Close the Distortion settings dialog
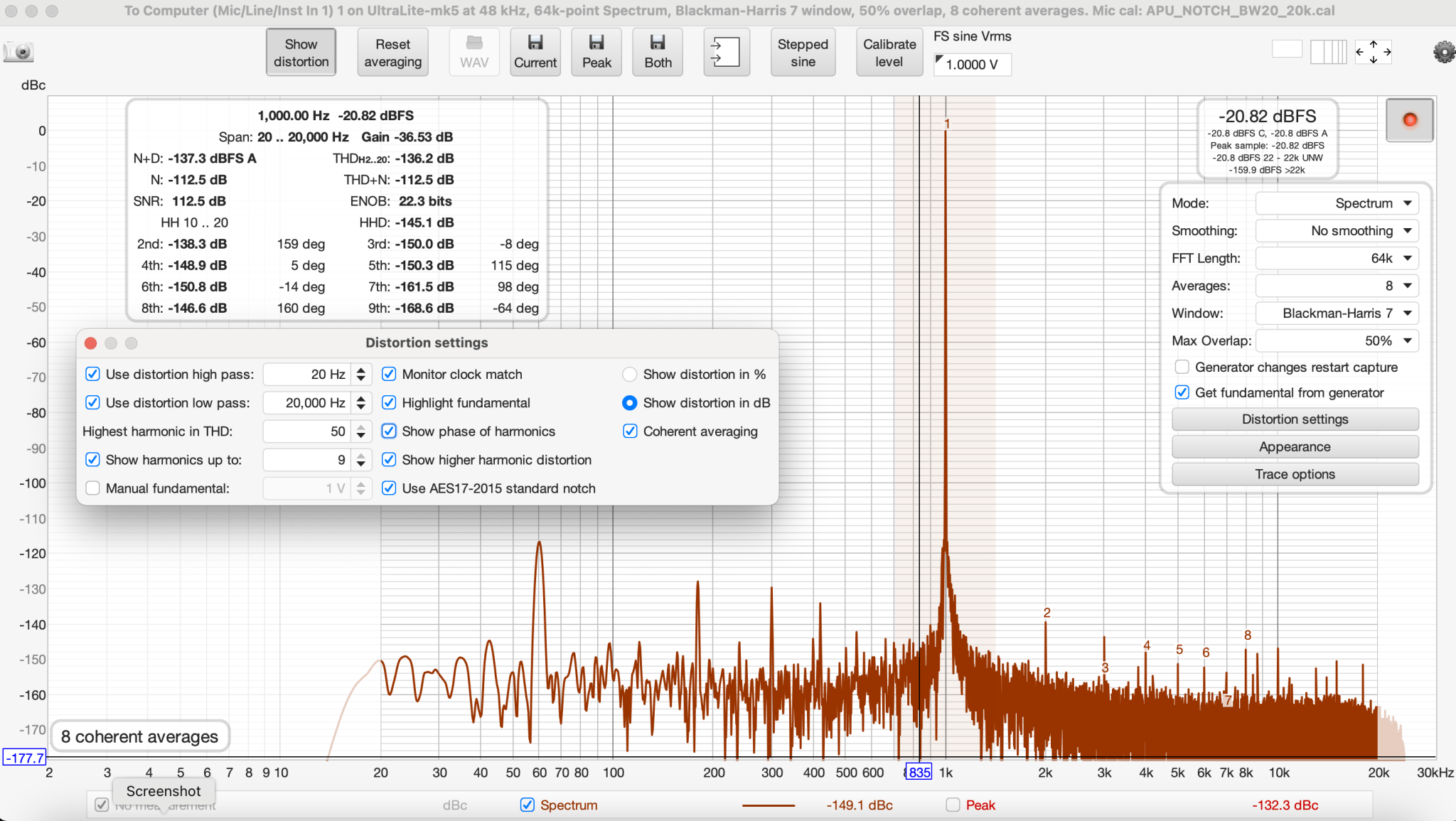The height and width of the screenshot is (821, 1456). coord(90,343)
